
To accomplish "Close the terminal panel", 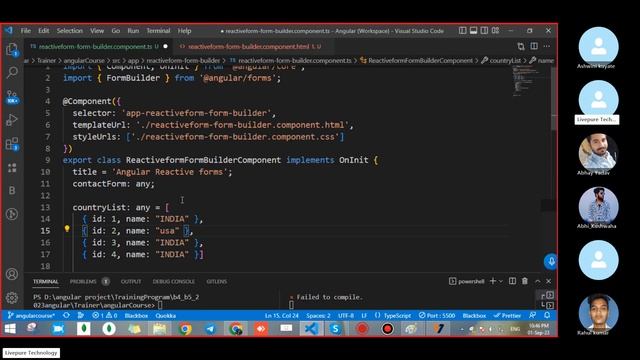I will 549,281.
